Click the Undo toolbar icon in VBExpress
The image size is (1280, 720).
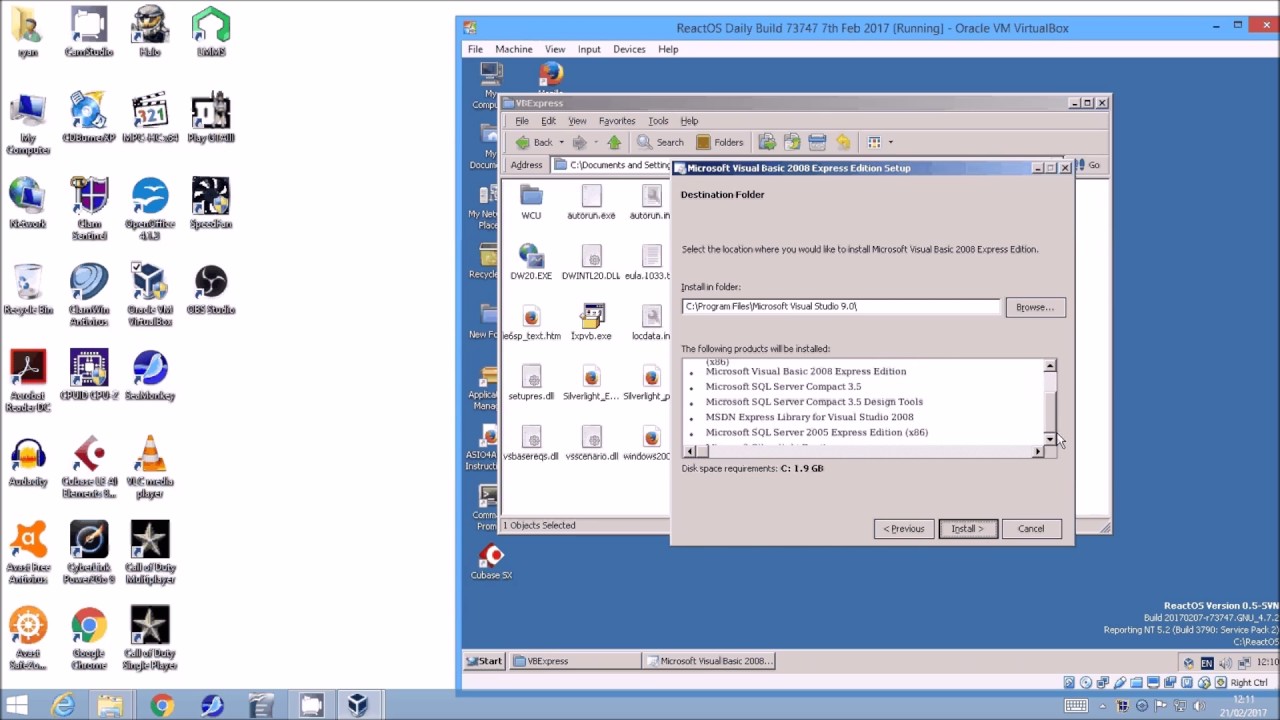pos(842,143)
